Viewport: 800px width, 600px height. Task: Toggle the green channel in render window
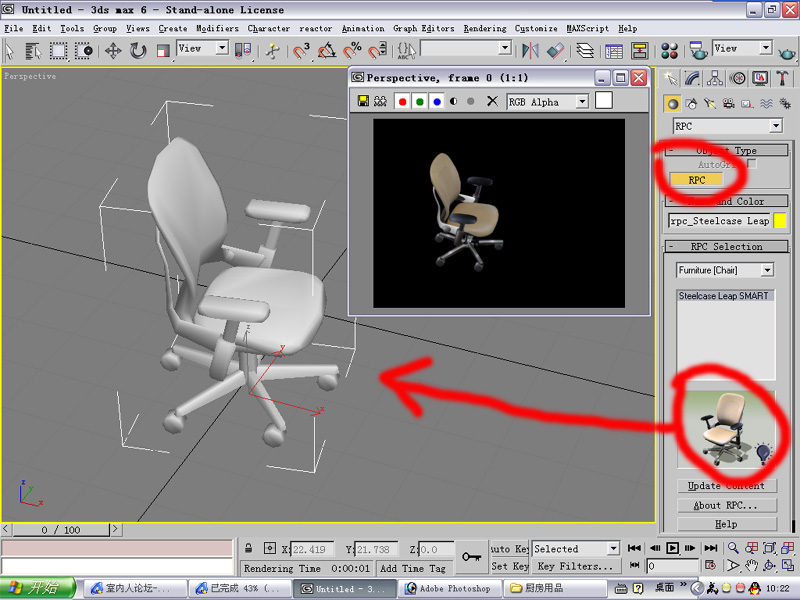pos(419,102)
